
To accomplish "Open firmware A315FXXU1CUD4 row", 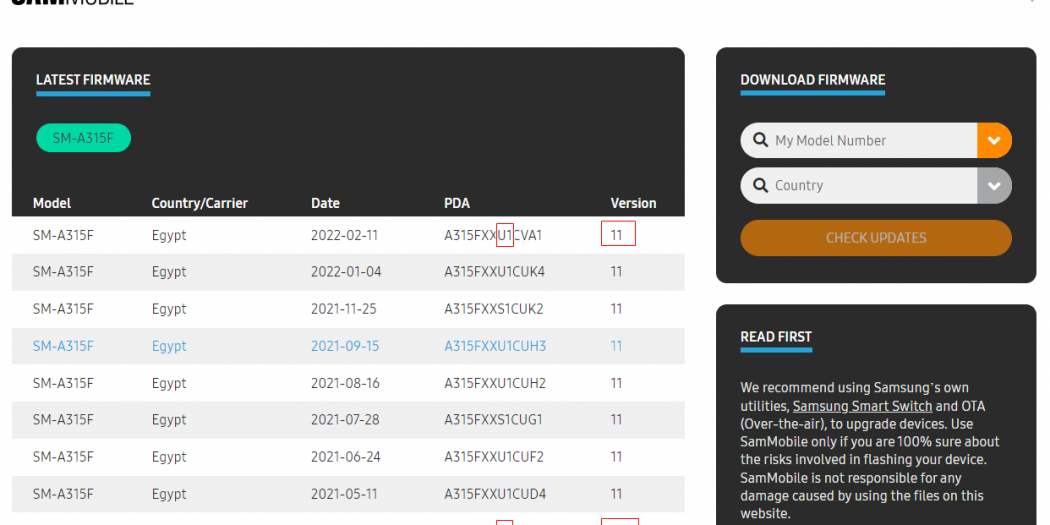I will pos(348,494).
